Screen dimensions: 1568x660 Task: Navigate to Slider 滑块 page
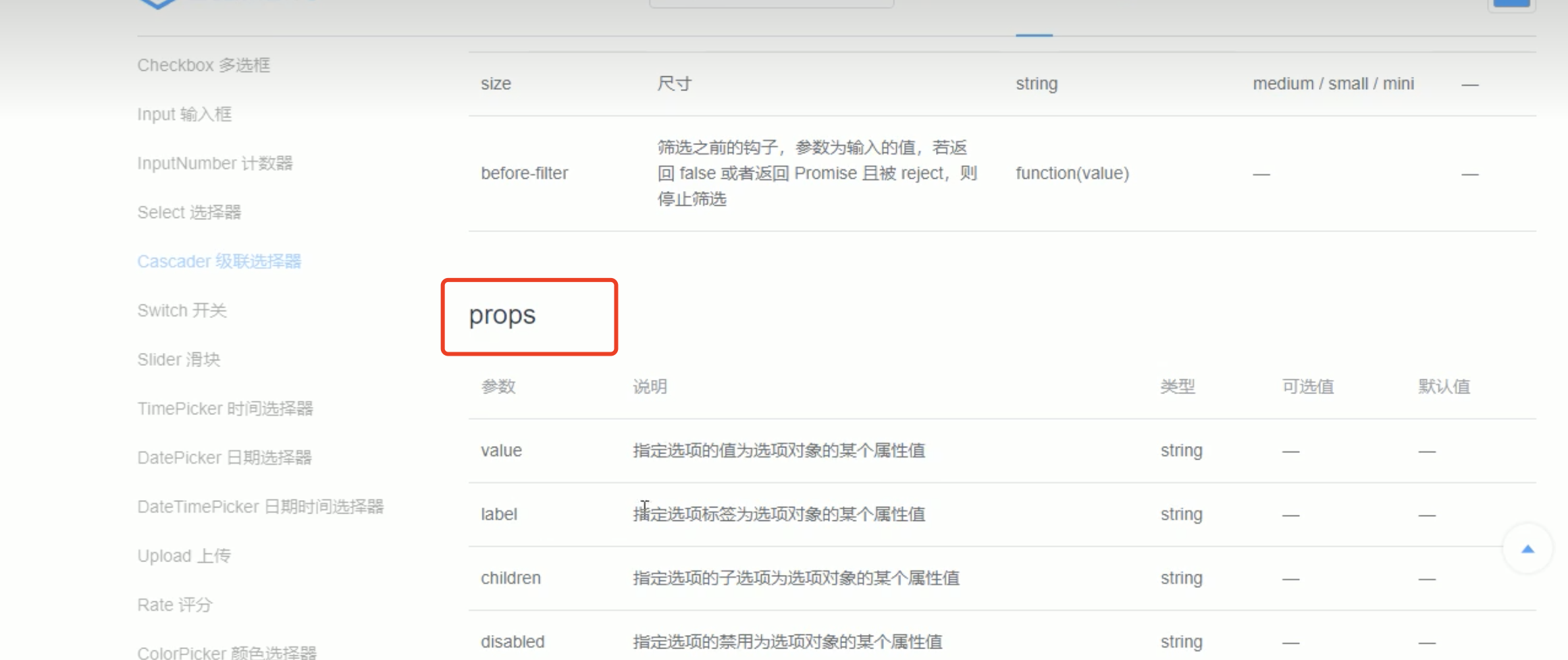178,360
